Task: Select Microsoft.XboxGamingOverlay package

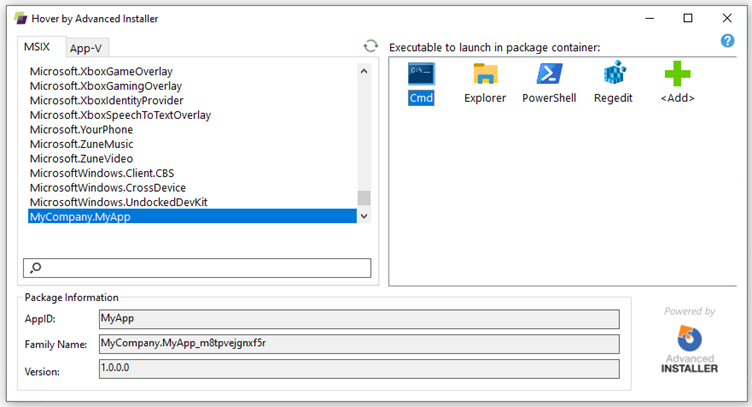Action: pos(192,86)
